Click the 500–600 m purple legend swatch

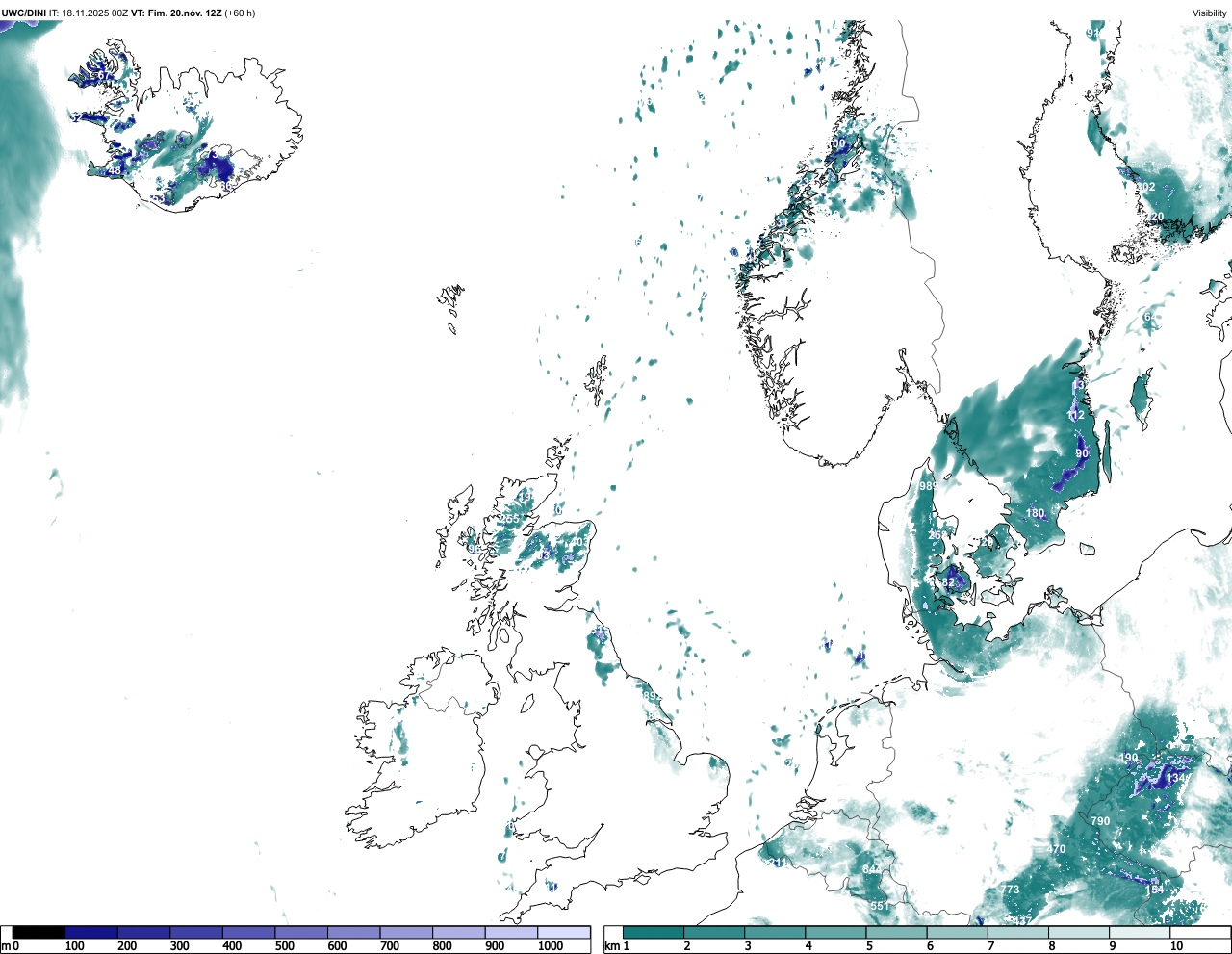pos(301,932)
